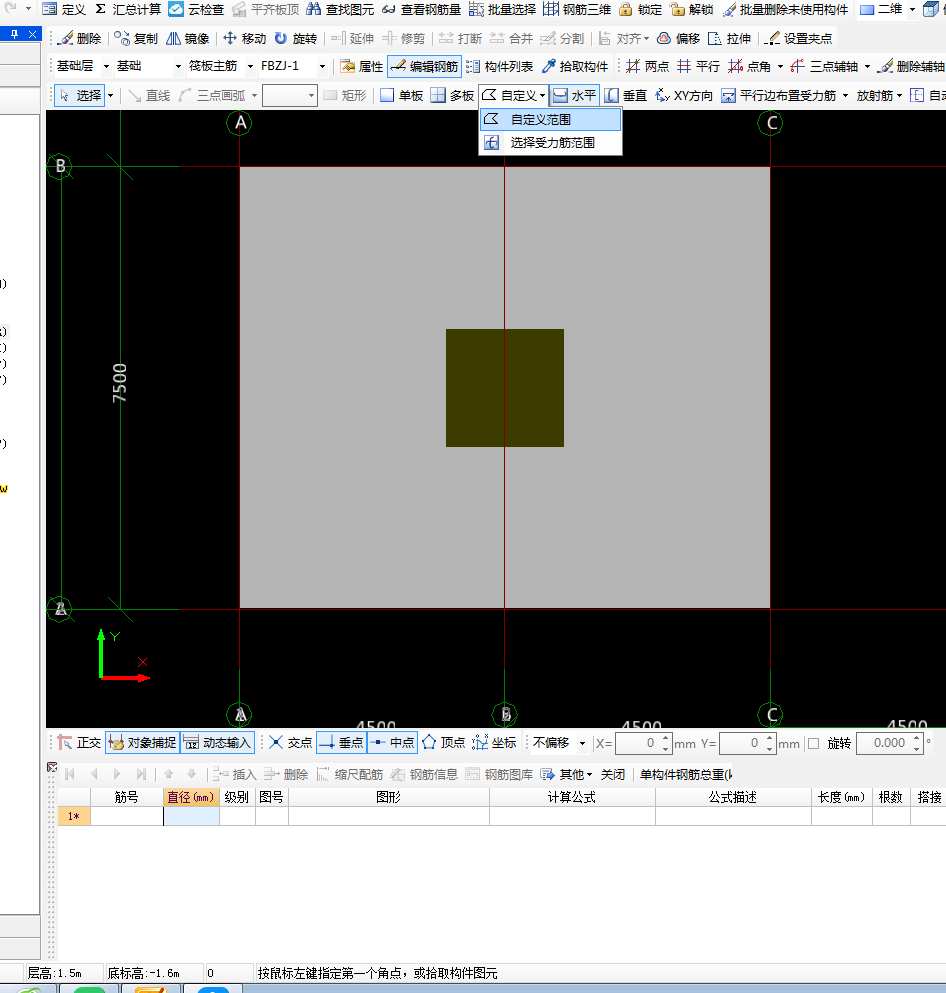Click 查找图元 find element tool
This screenshot has height=993, width=946.
339,9
